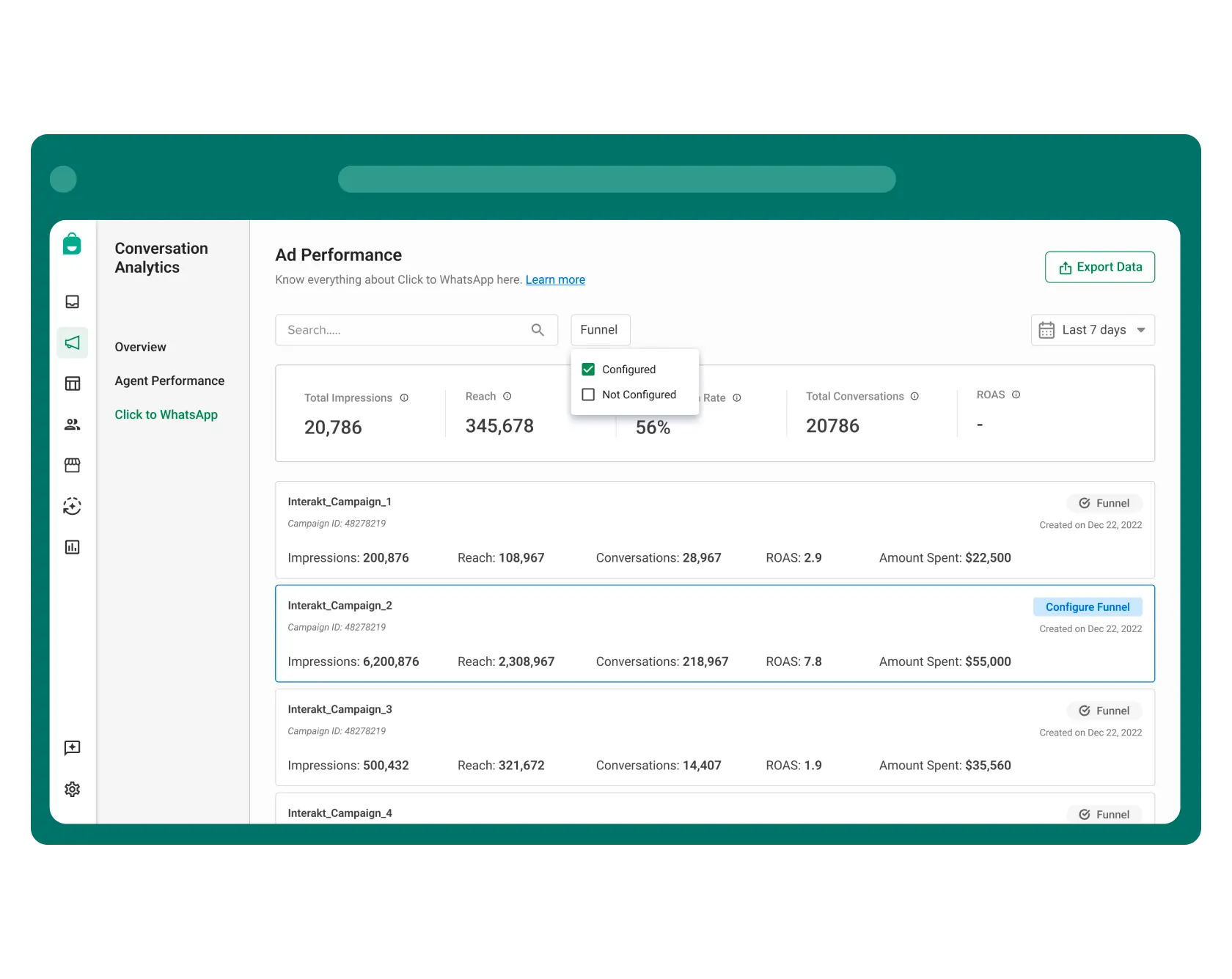
Task: Open the Dashboard grid icon in sidebar
Action: (72, 383)
